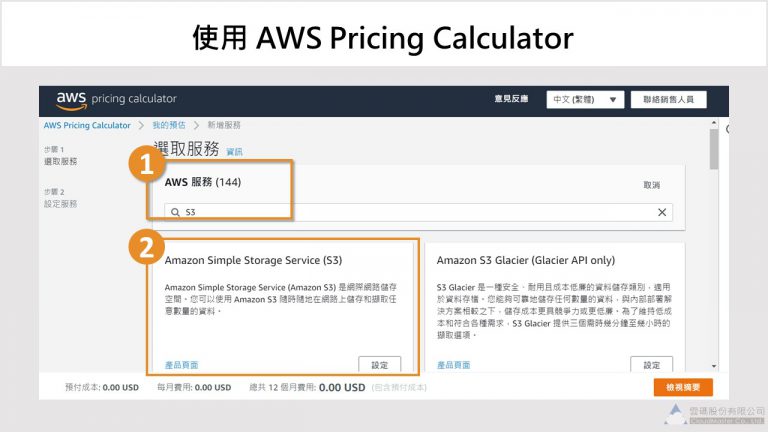Go to AWS Pricing Calculator breadcrumb
This screenshot has width=768, height=432.
click(87, 126)
